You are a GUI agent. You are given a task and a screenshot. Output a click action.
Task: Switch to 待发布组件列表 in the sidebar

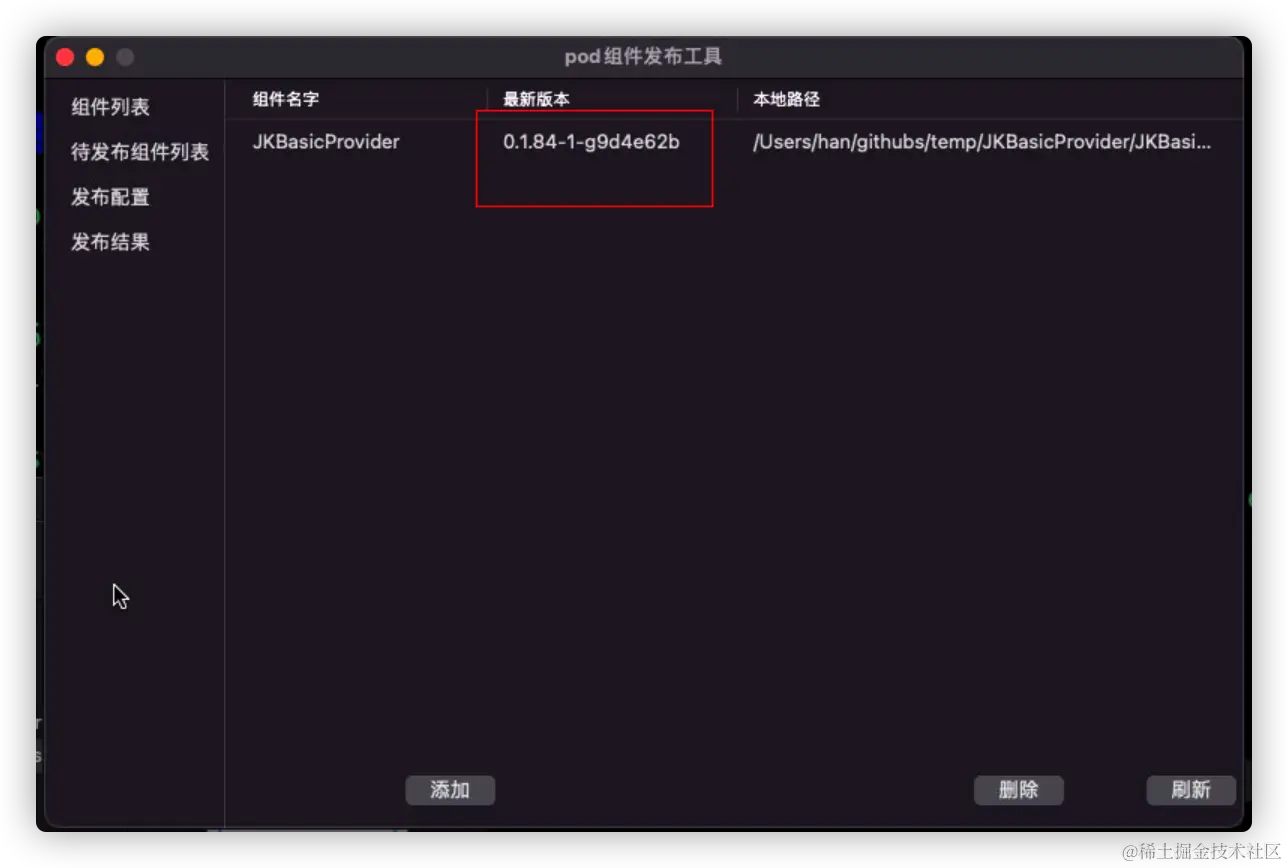(x=139, y=152)
